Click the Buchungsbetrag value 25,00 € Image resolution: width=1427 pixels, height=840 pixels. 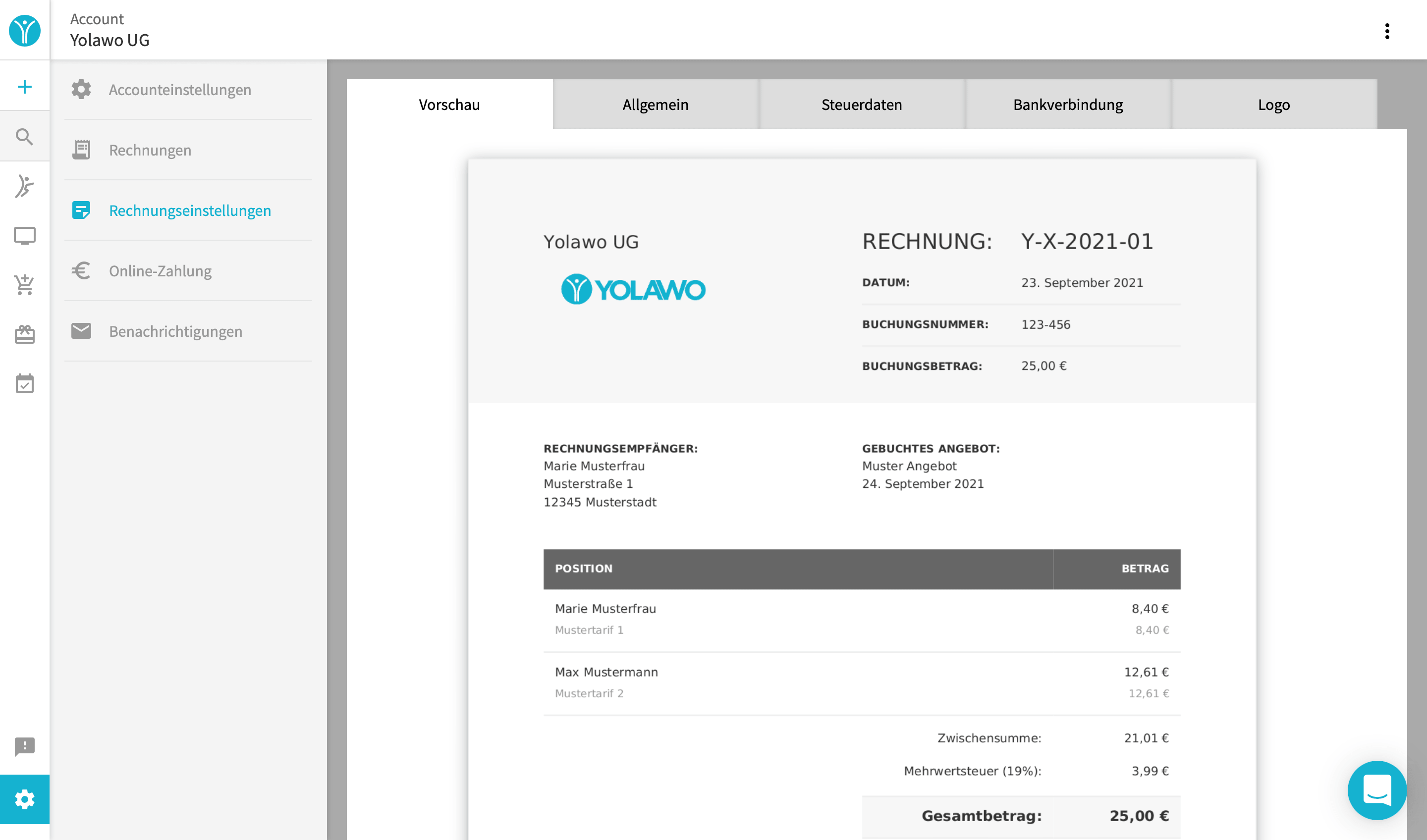tap(1043, 366)
